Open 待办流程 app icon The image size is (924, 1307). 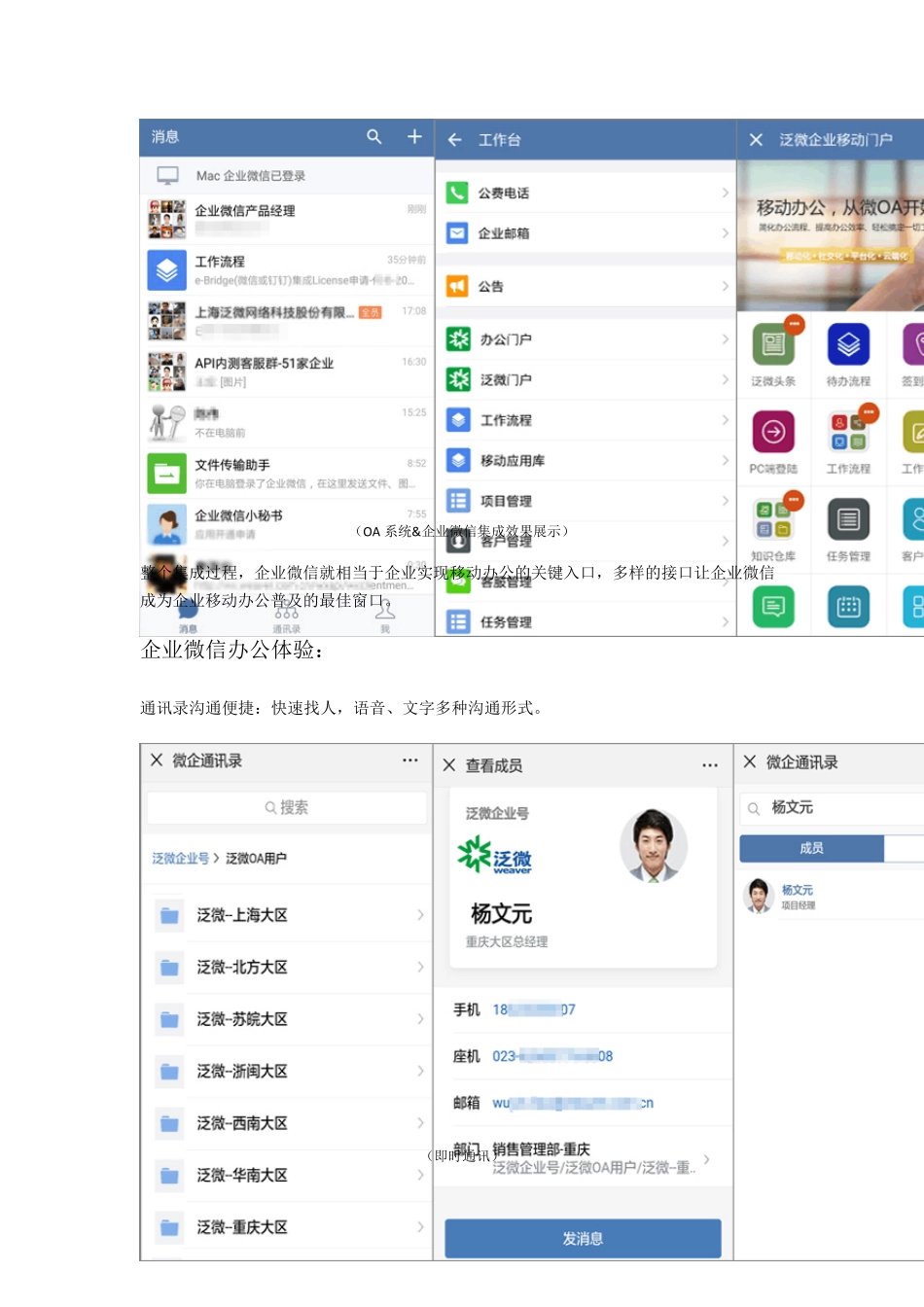point(848,344)
